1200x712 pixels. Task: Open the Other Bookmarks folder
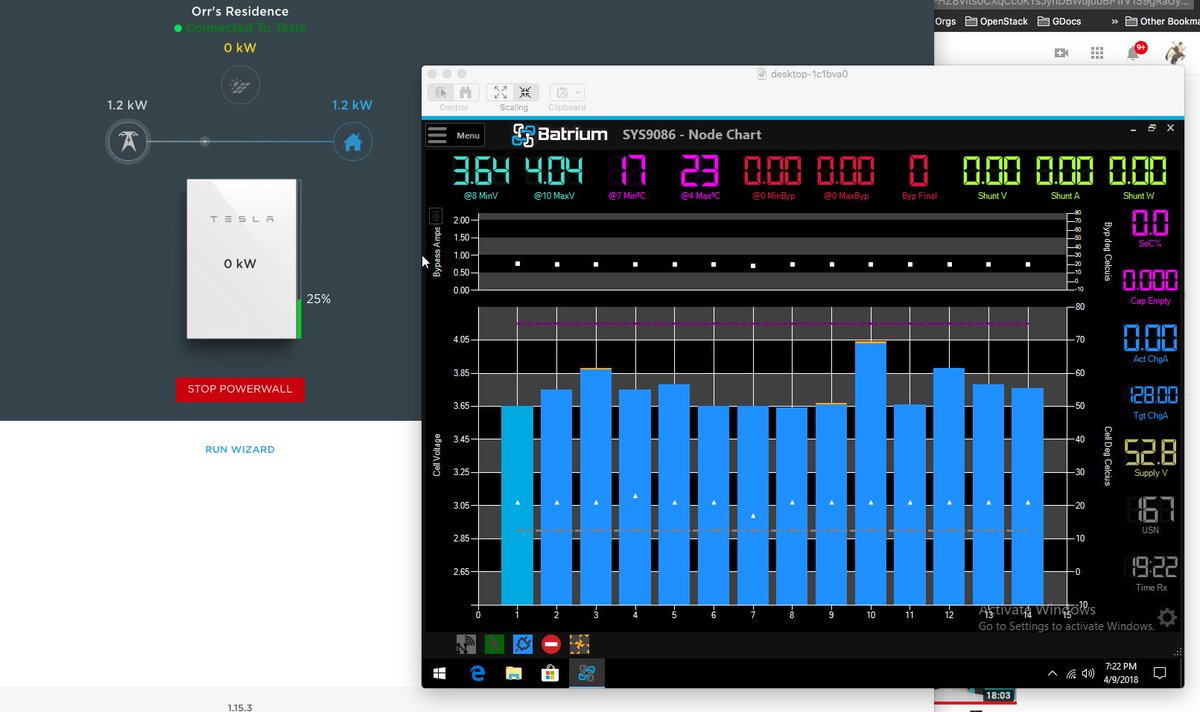coord(1162,21)
